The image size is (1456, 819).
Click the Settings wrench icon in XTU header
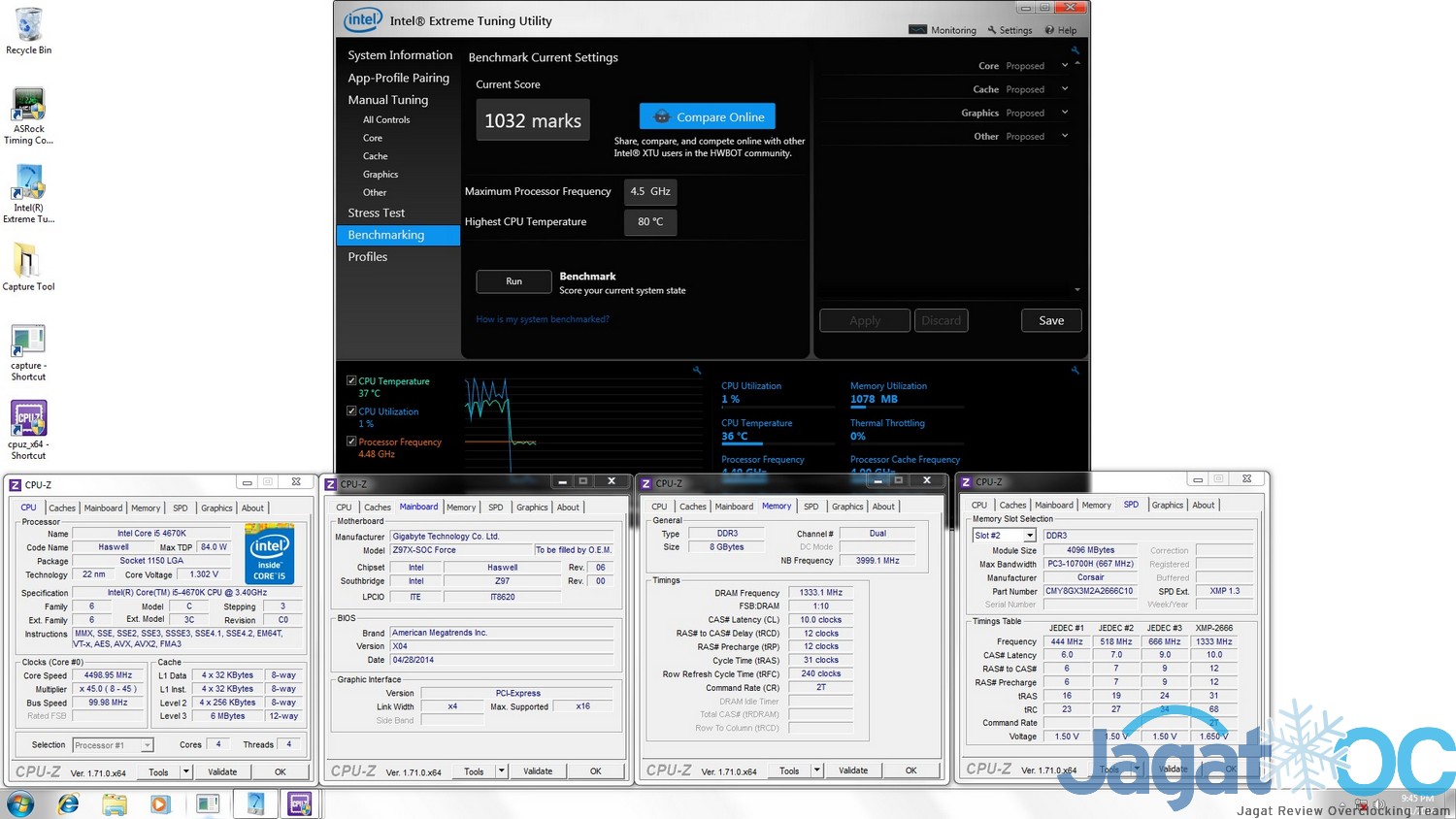point(992,30)
